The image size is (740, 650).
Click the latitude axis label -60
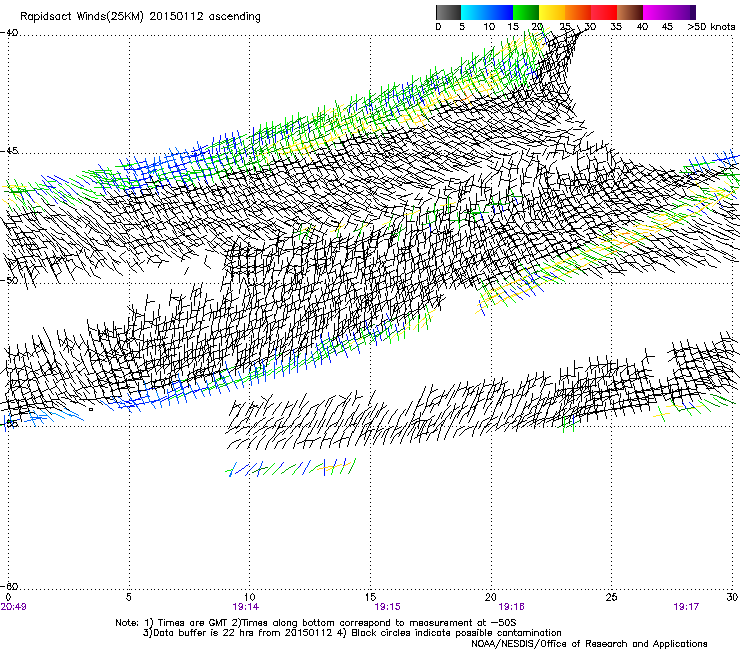[9, 586]
